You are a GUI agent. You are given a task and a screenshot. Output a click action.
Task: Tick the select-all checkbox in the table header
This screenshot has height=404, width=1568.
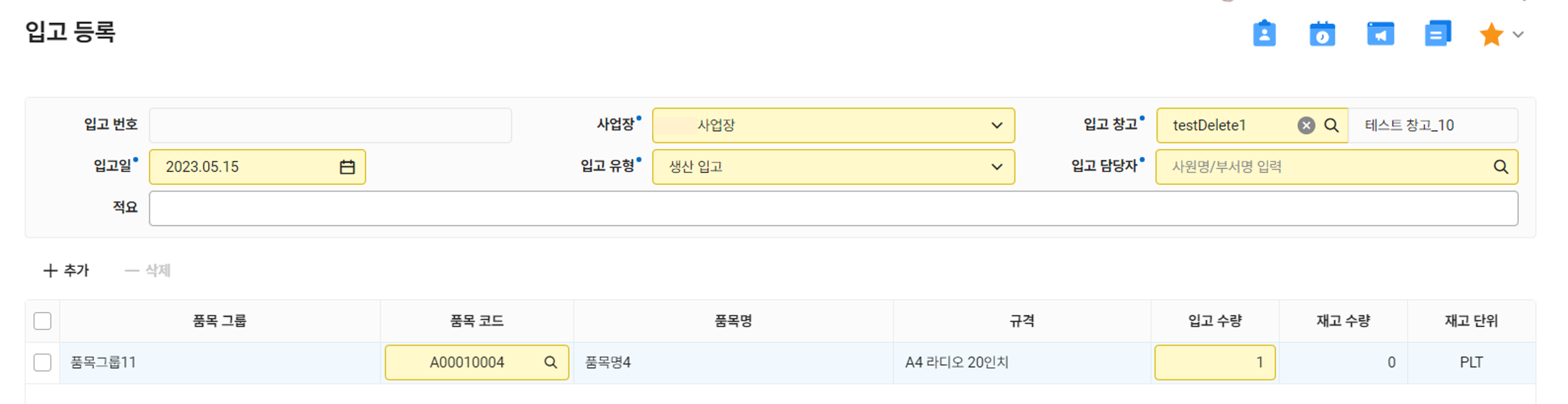point(42,321)
